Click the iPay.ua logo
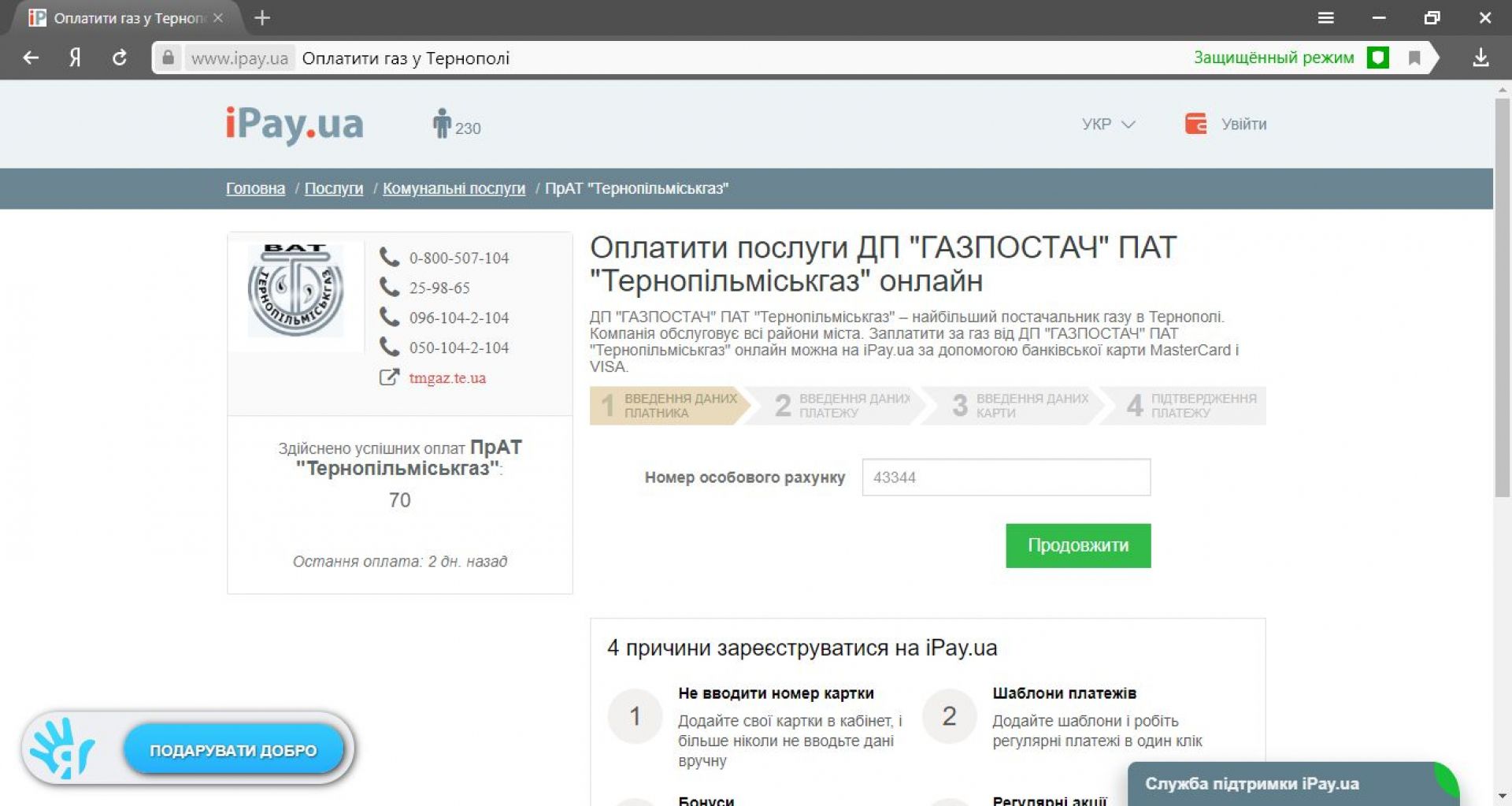This screenshot has height=806, width=1512. point(295,124)
